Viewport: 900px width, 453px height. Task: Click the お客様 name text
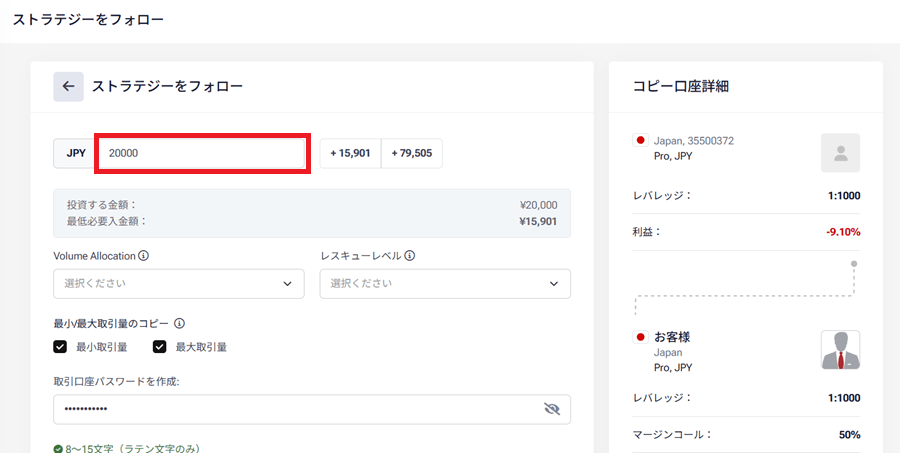point(672,337)
